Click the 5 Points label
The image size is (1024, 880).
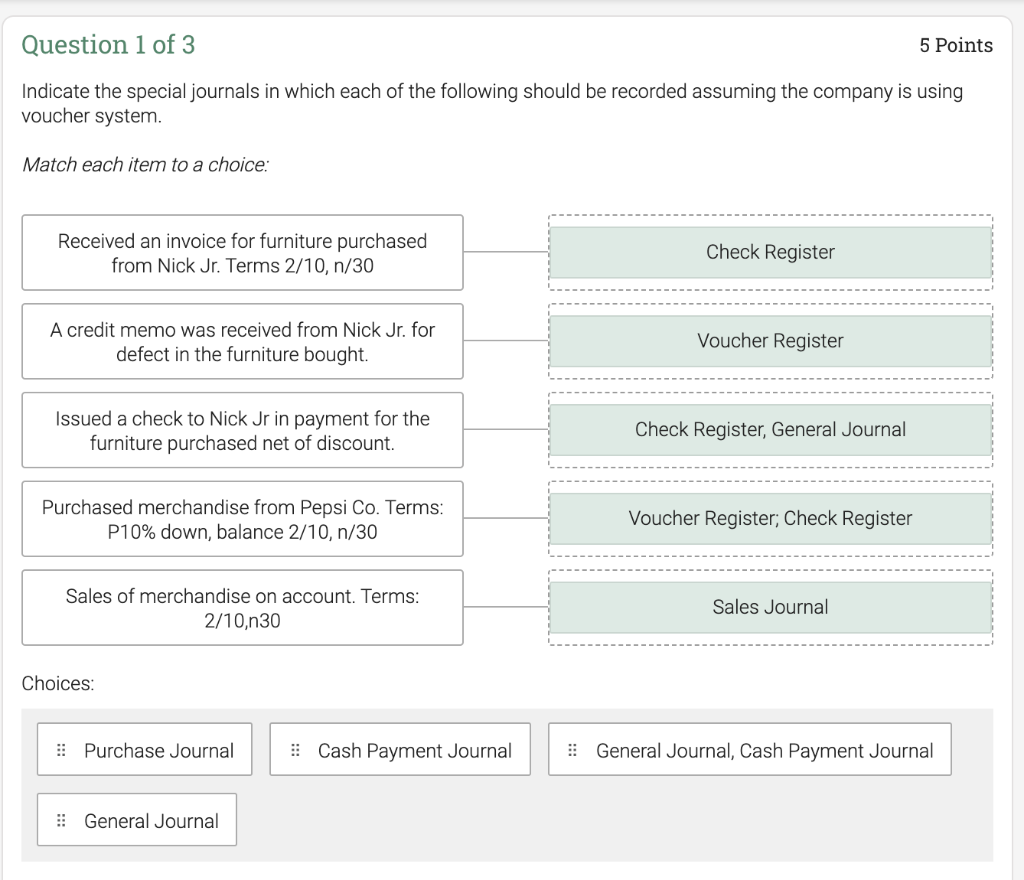click(x=956, y=45)
